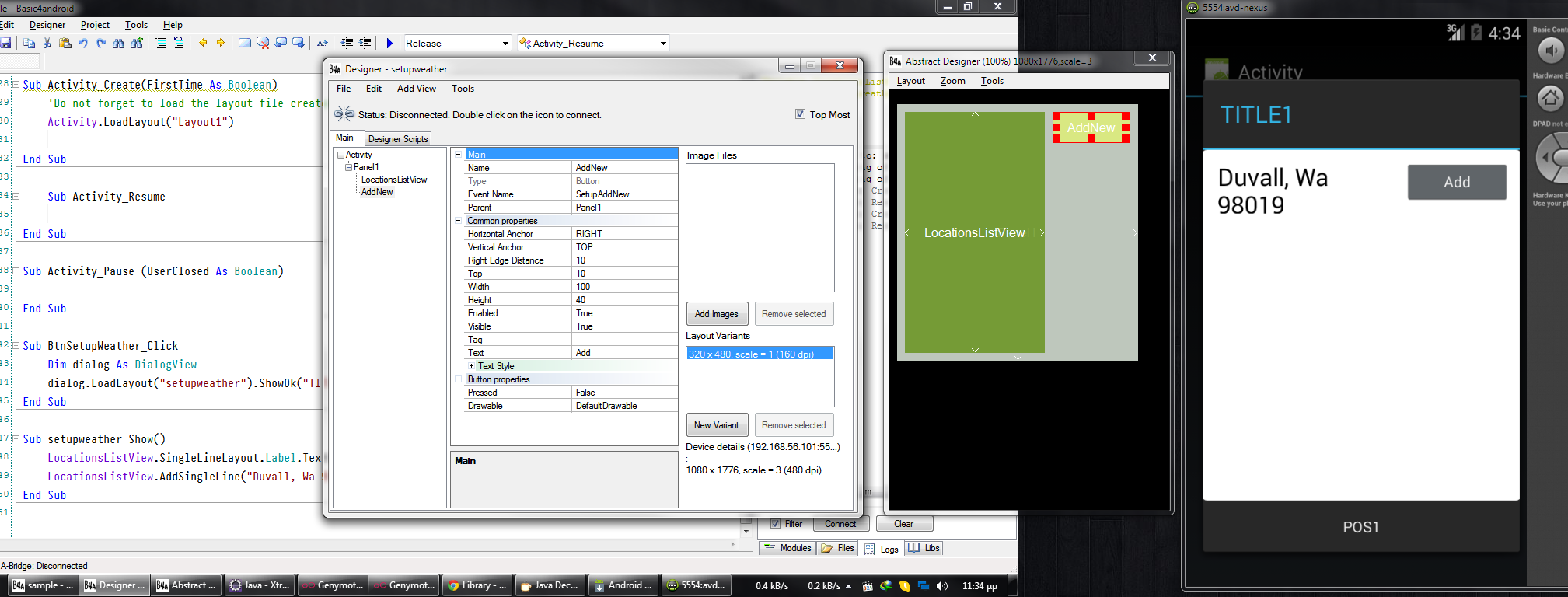Go to previous bookmark icon
Viewport: 1568px width, 597px height.
281,43
